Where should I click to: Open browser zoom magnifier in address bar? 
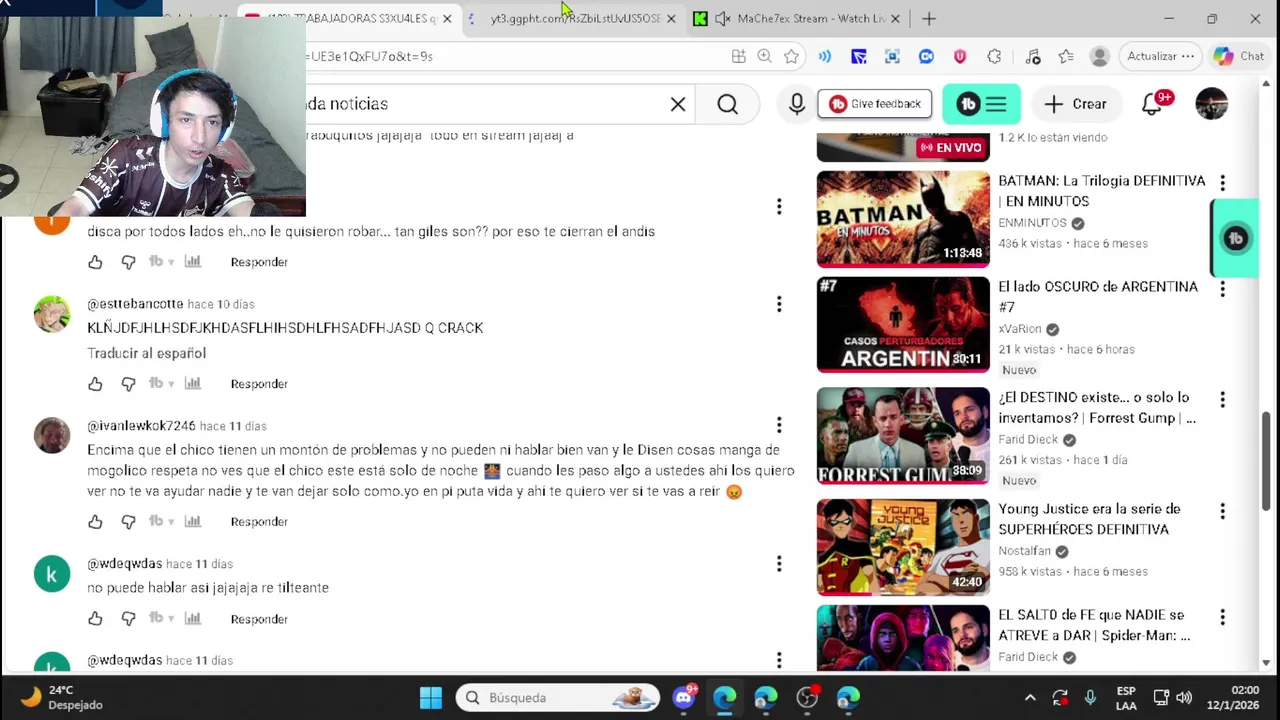click(764, 56)
